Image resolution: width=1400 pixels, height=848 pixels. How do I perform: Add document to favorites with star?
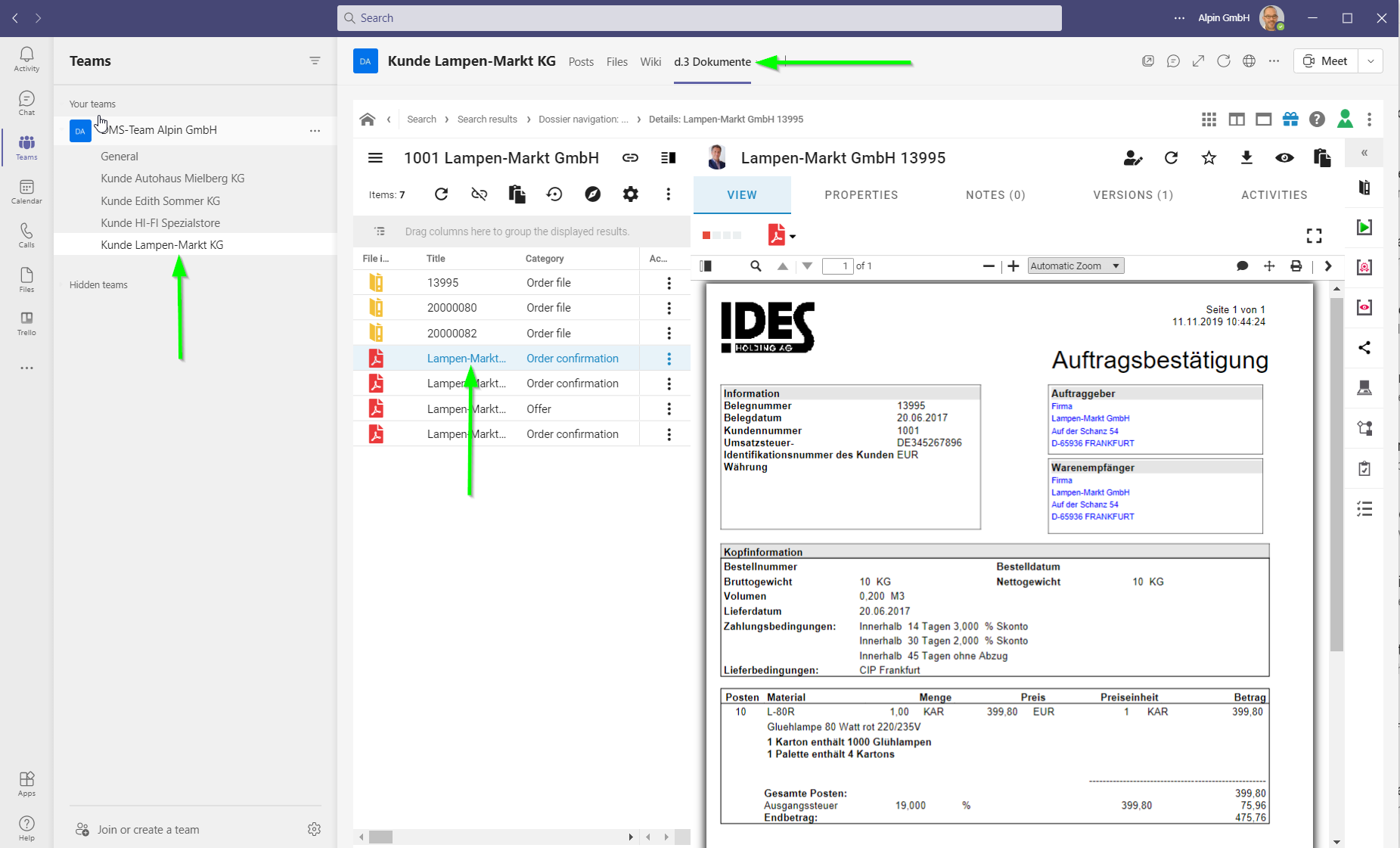pyautogui.click(x=1209, y=157)
